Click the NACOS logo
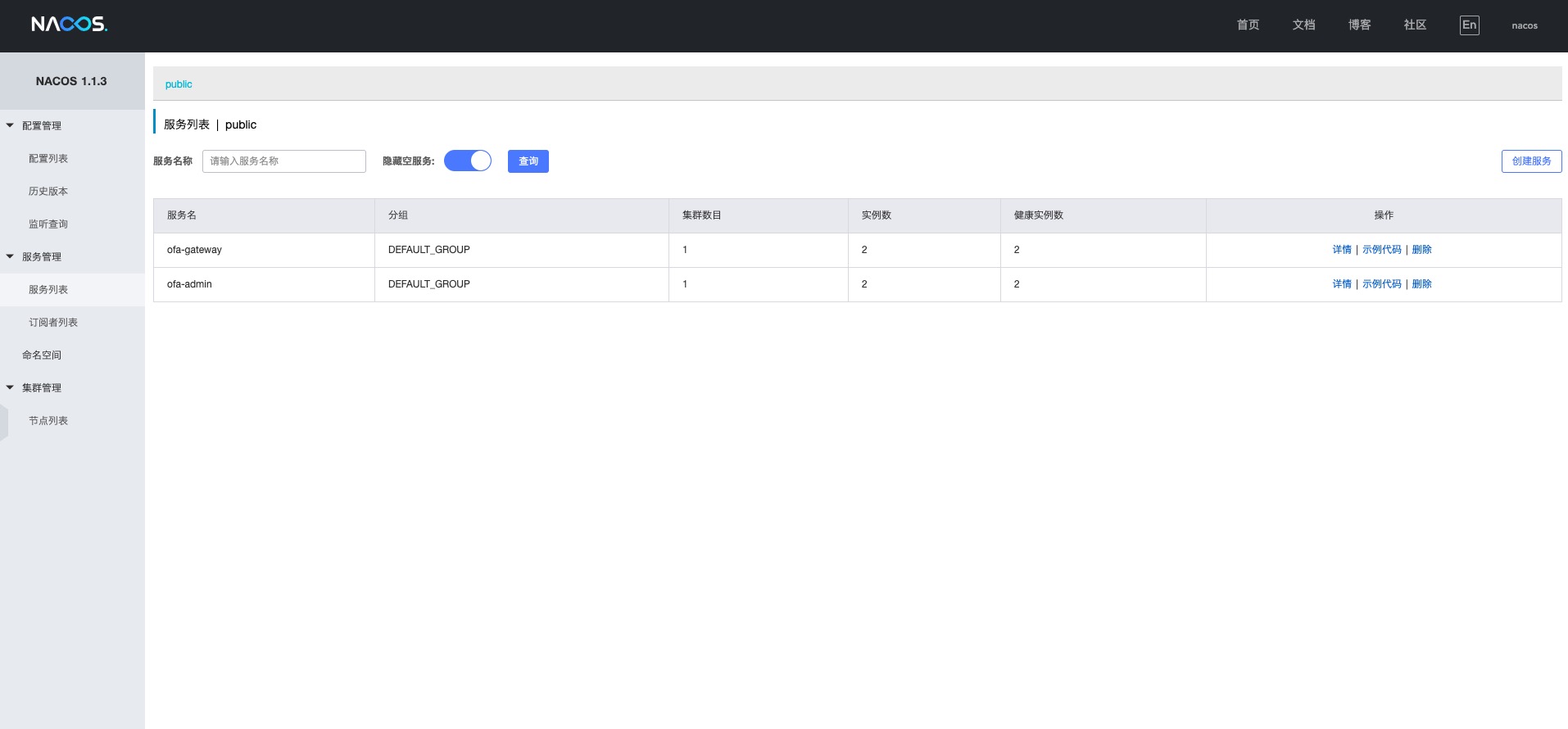The image size is (1568, 729). point(70,25)
